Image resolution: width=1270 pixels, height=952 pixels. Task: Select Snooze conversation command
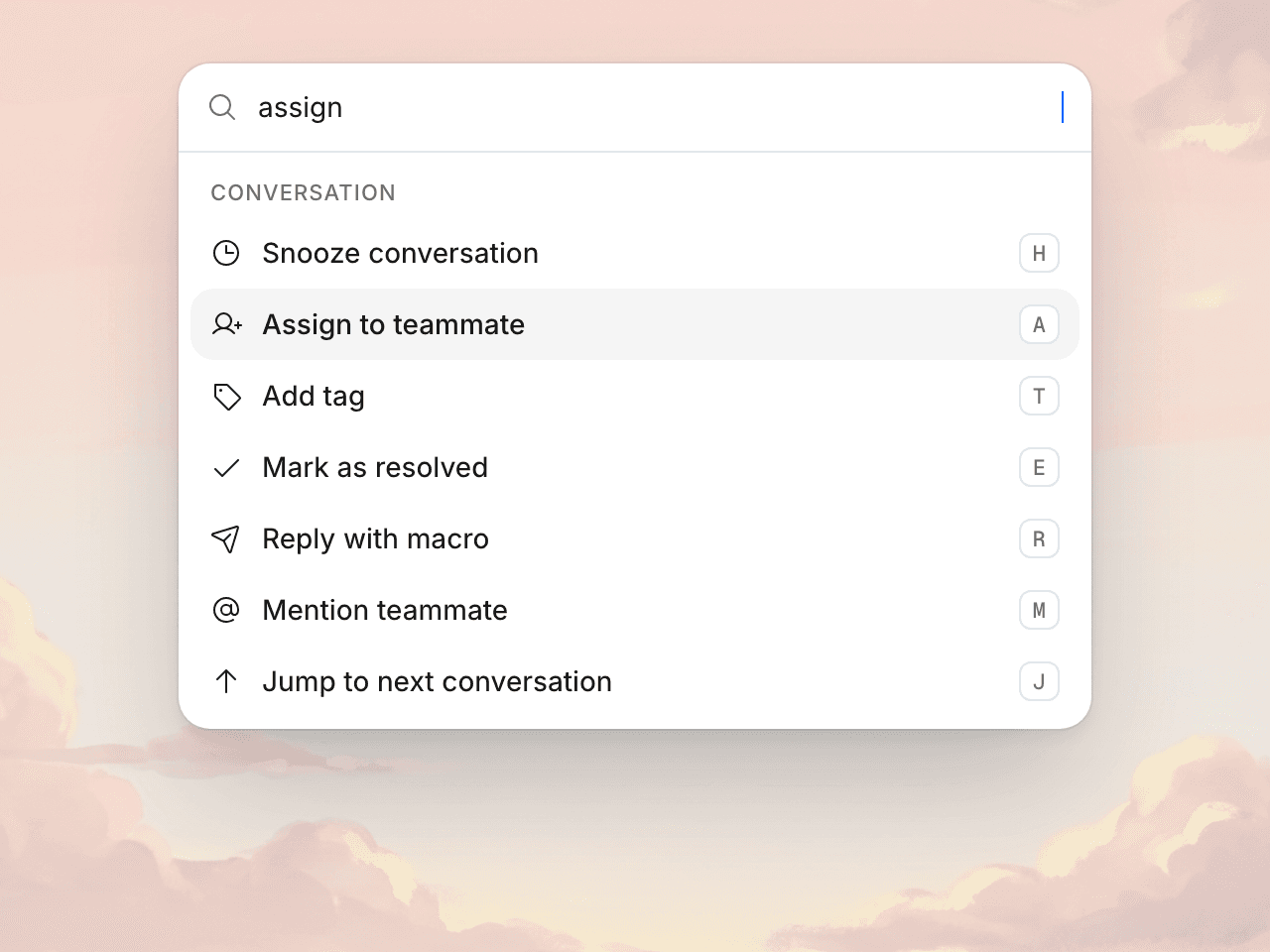[x=635, y=253]
